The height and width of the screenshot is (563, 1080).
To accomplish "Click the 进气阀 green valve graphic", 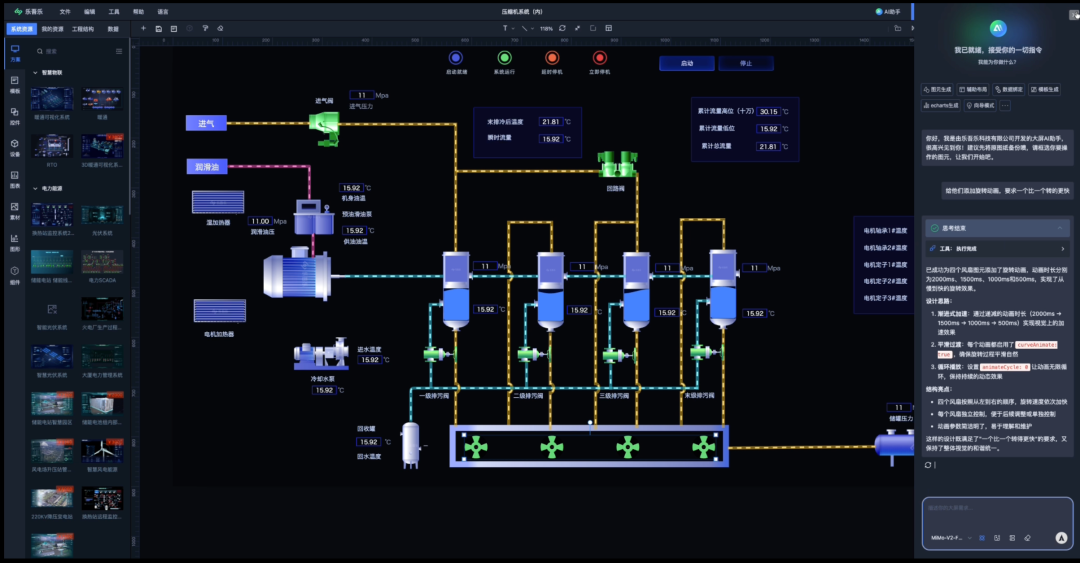I will pos(324,127).
